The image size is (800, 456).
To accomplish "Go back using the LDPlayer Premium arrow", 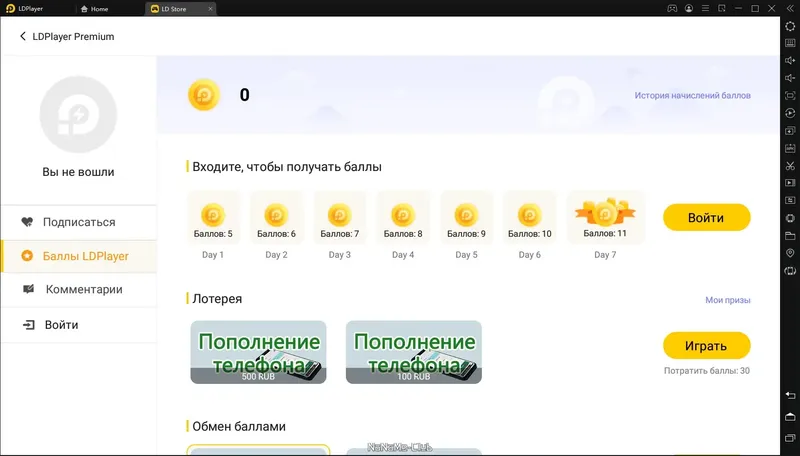I will click(22, 36).
